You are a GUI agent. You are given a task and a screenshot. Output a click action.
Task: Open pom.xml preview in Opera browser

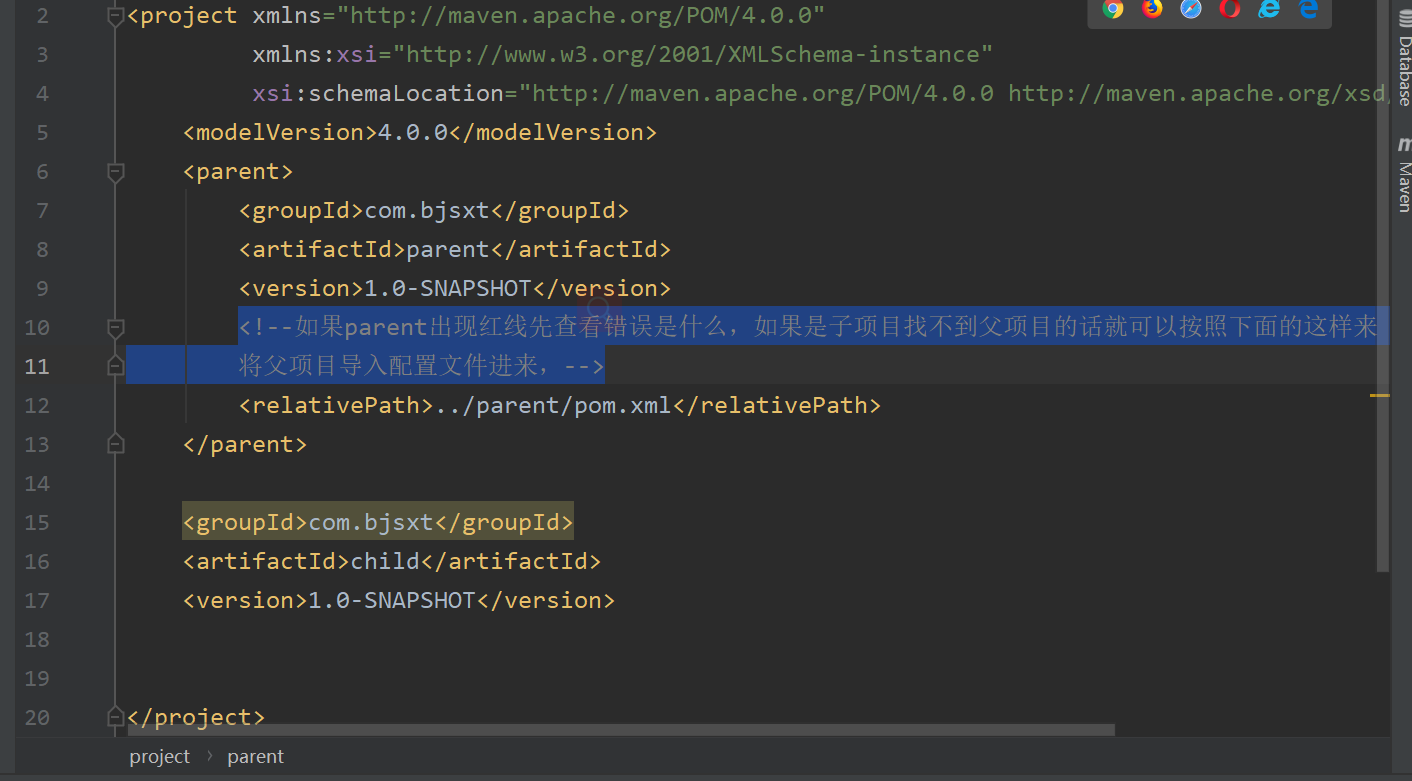1230,9
